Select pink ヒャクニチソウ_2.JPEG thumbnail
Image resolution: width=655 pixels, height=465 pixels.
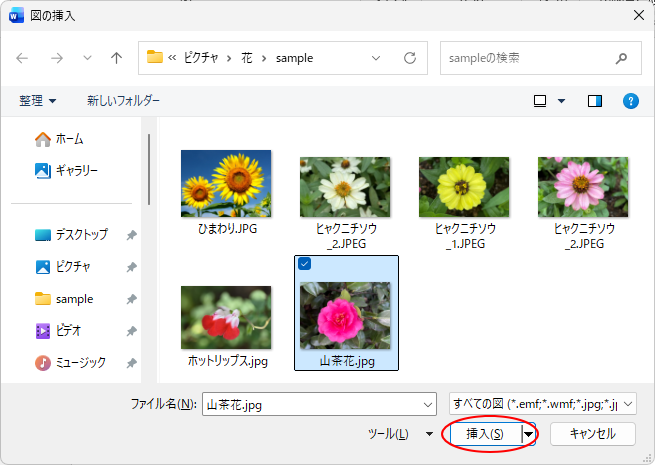click(x=583, y=187)
